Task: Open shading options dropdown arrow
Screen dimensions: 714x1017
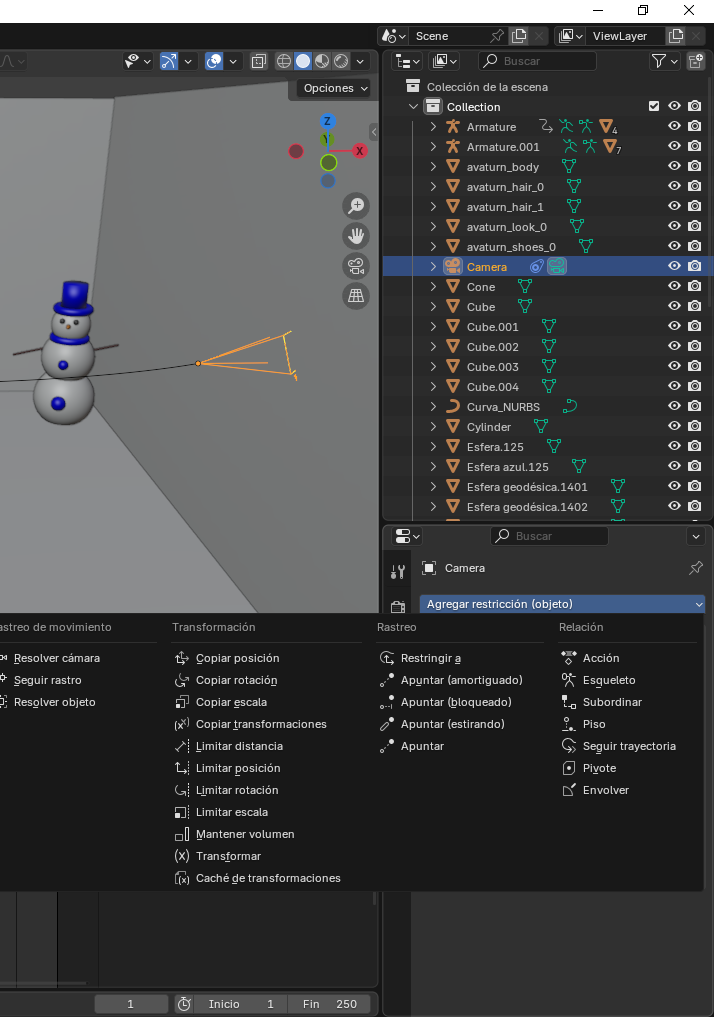Action: point(361,61)
